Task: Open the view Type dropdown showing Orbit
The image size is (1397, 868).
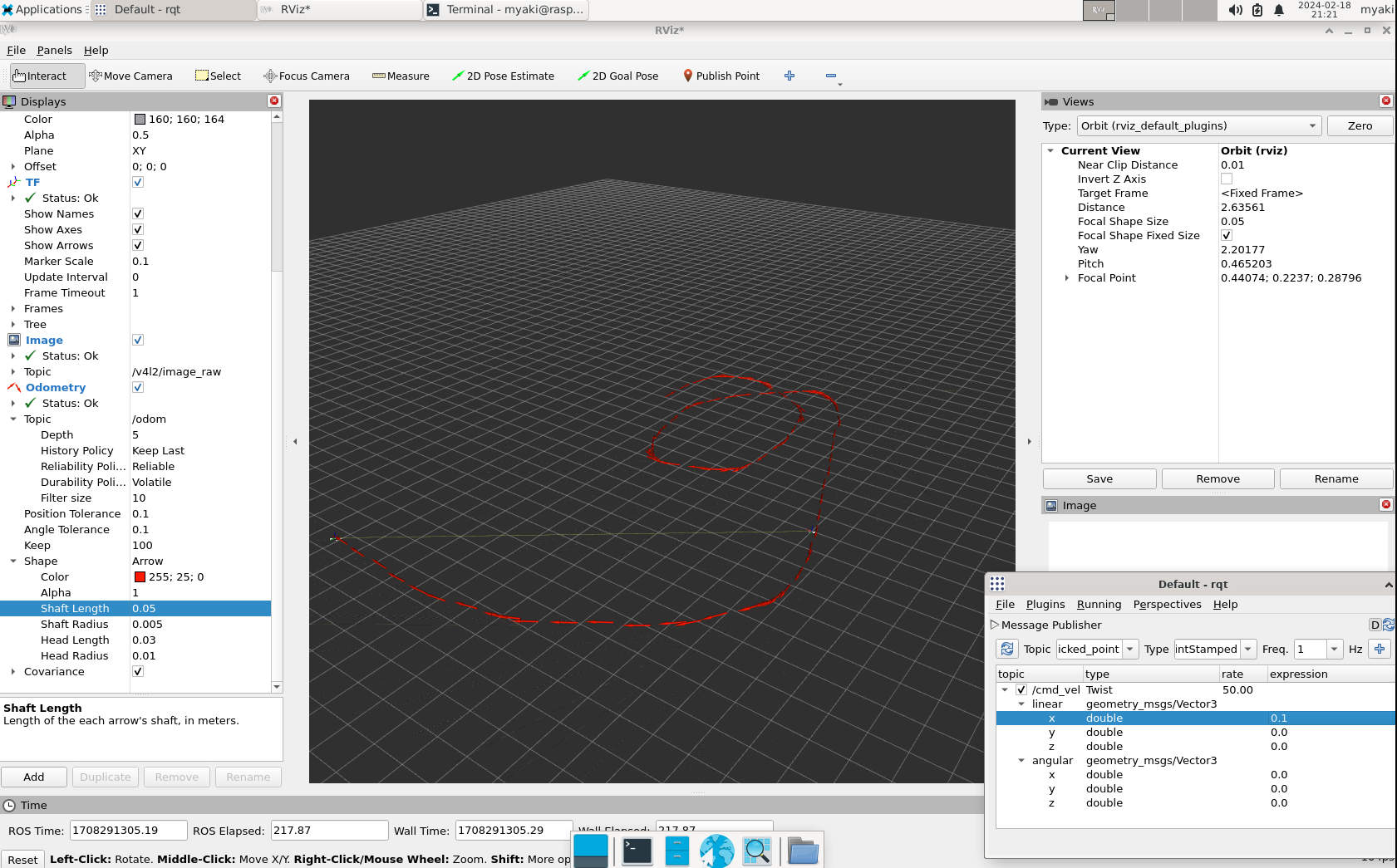Action: [1198, 125]
